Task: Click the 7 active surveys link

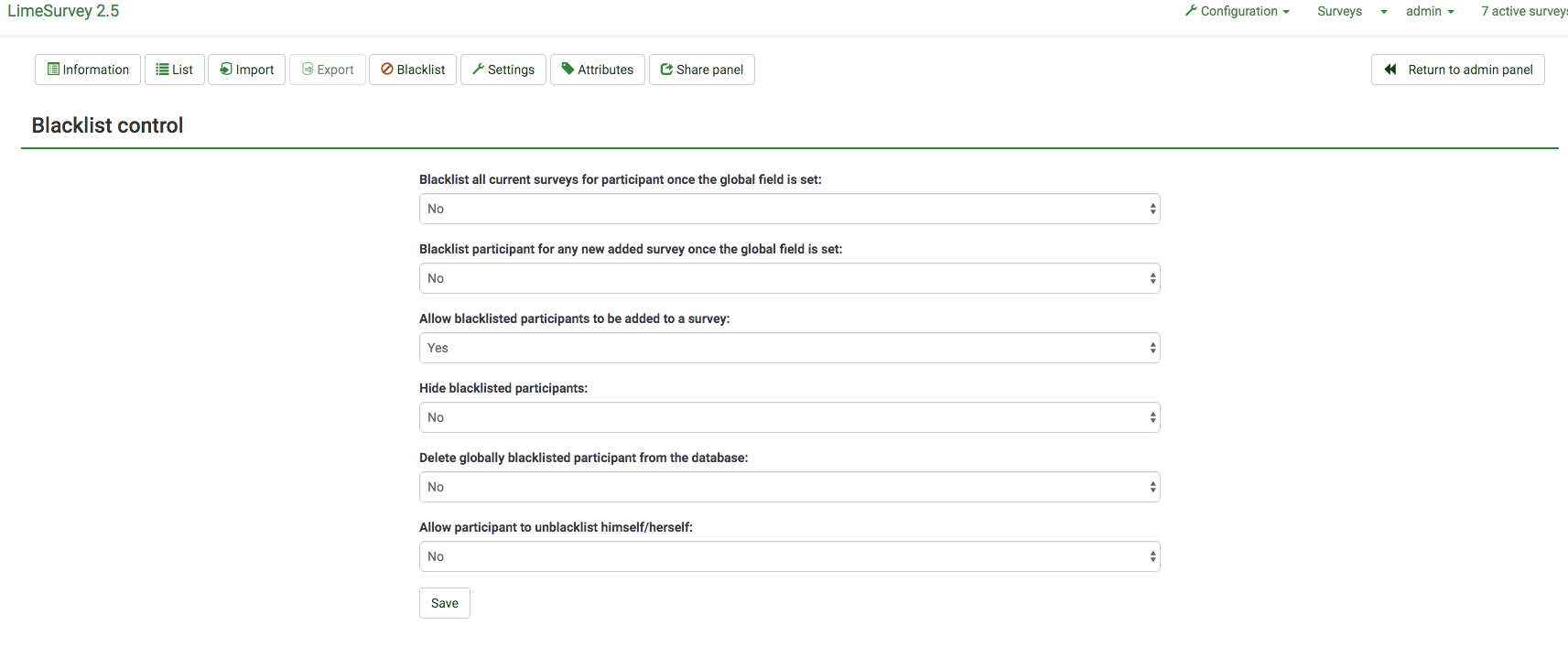Action: (x=1523, y=11)
